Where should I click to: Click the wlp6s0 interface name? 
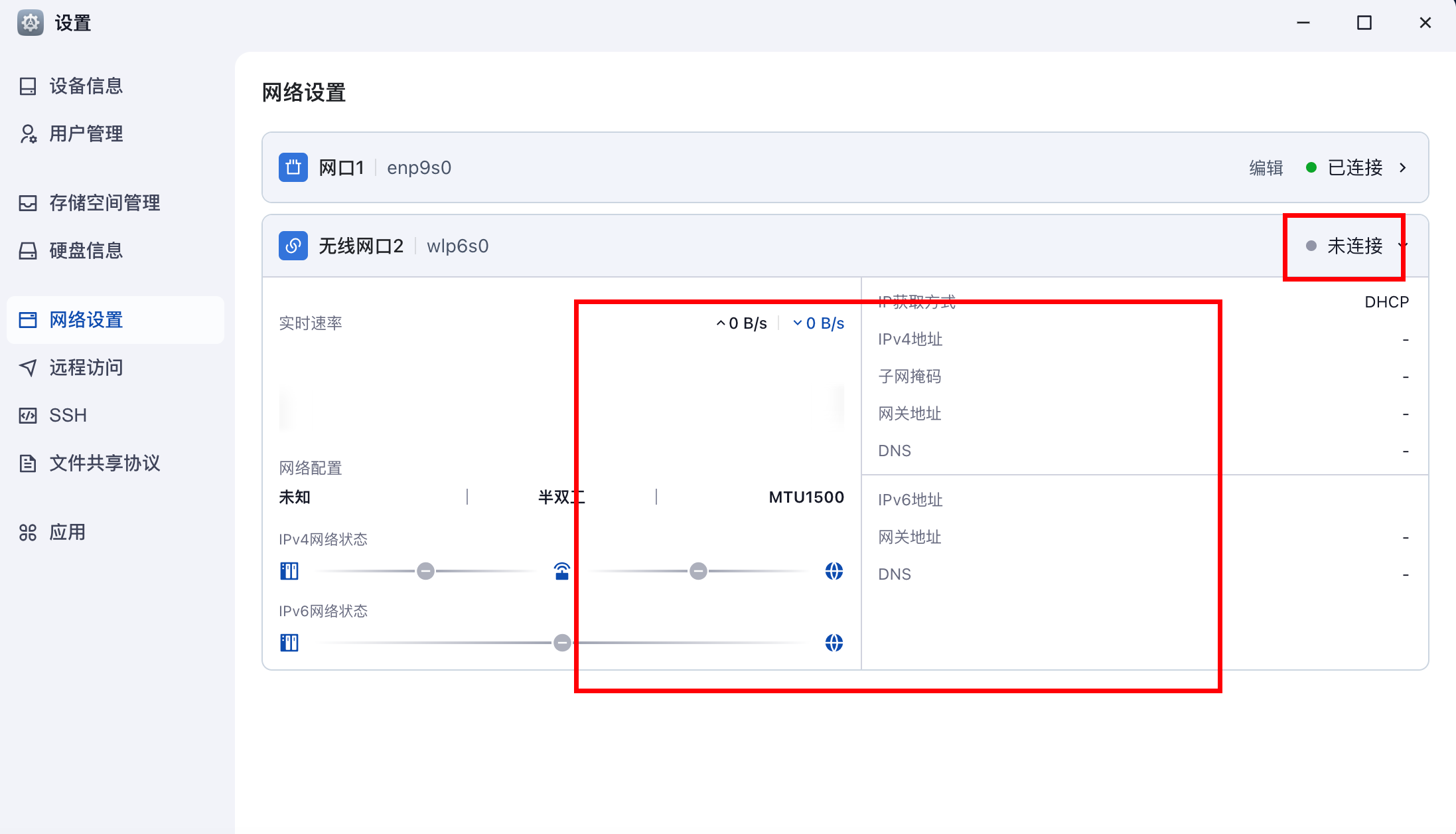[457, 246]
